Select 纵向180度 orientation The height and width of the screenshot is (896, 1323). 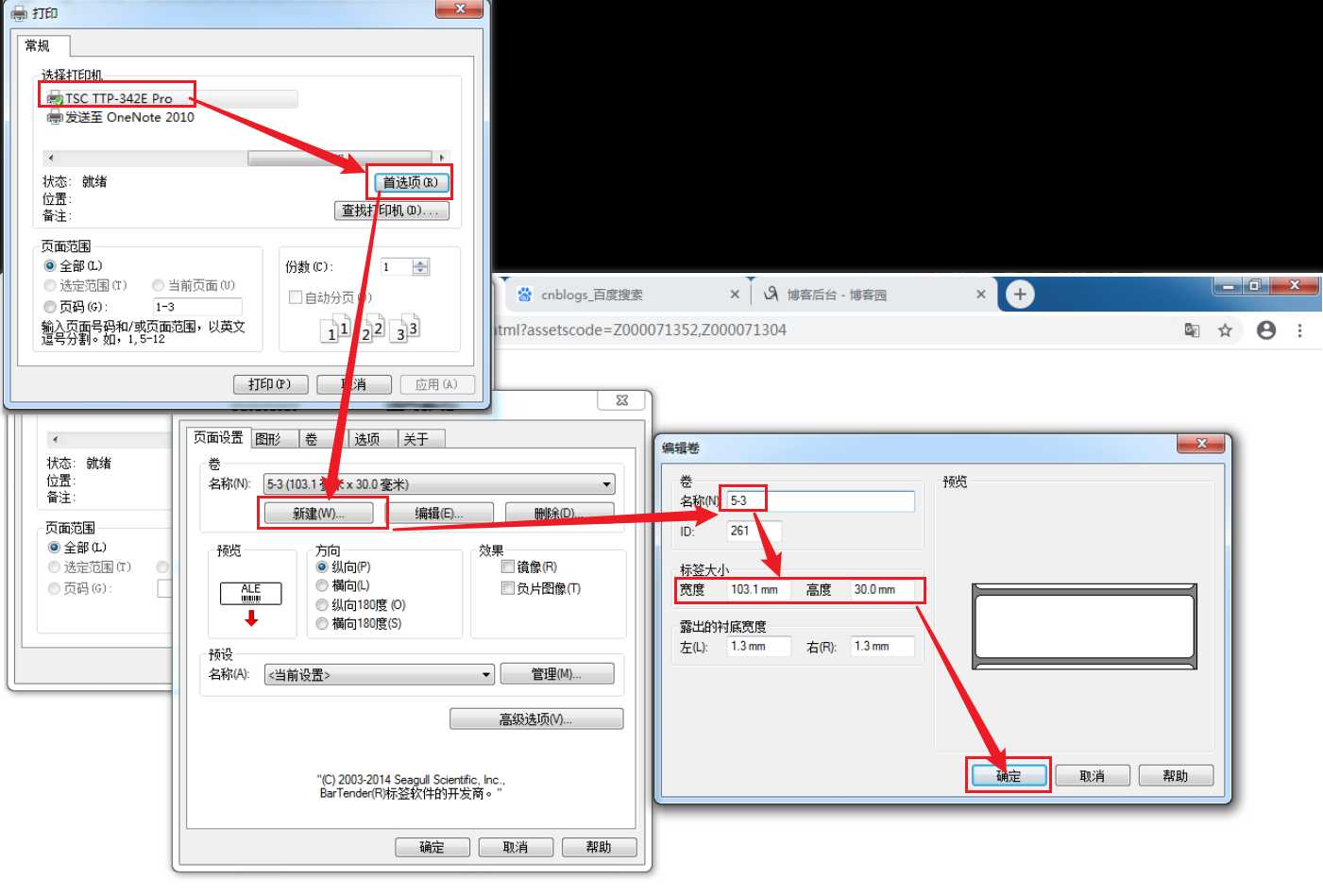(x=322, y=605)
